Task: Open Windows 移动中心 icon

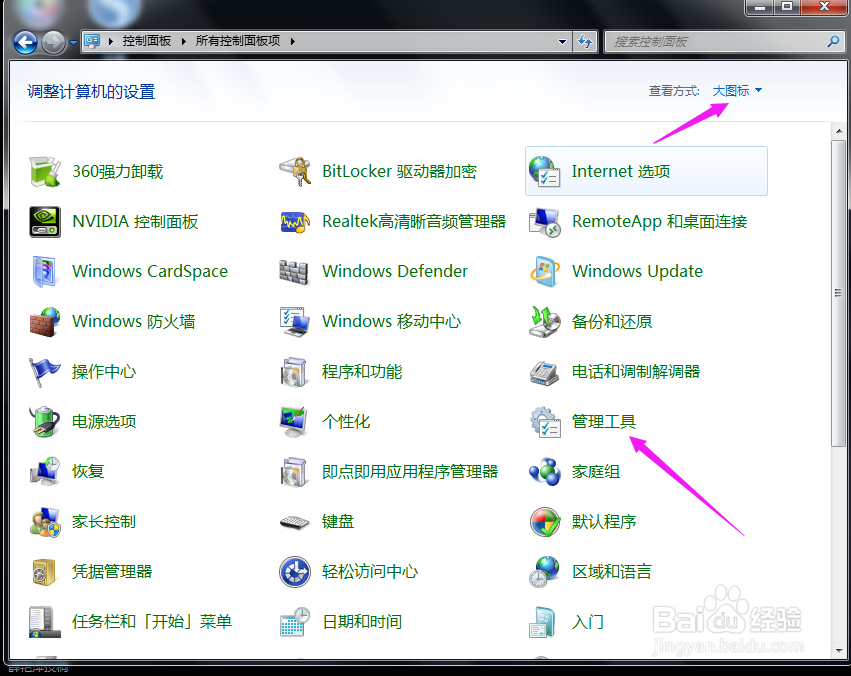Action: pos(295,321)
